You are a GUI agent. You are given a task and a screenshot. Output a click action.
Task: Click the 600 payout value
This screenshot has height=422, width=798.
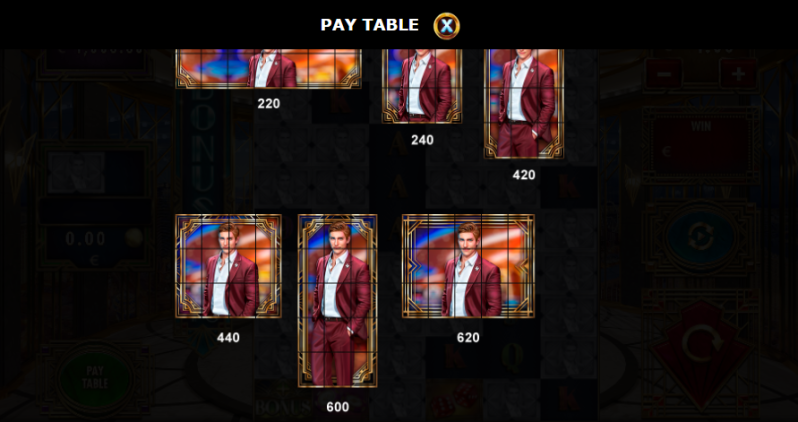click(337, 407)
